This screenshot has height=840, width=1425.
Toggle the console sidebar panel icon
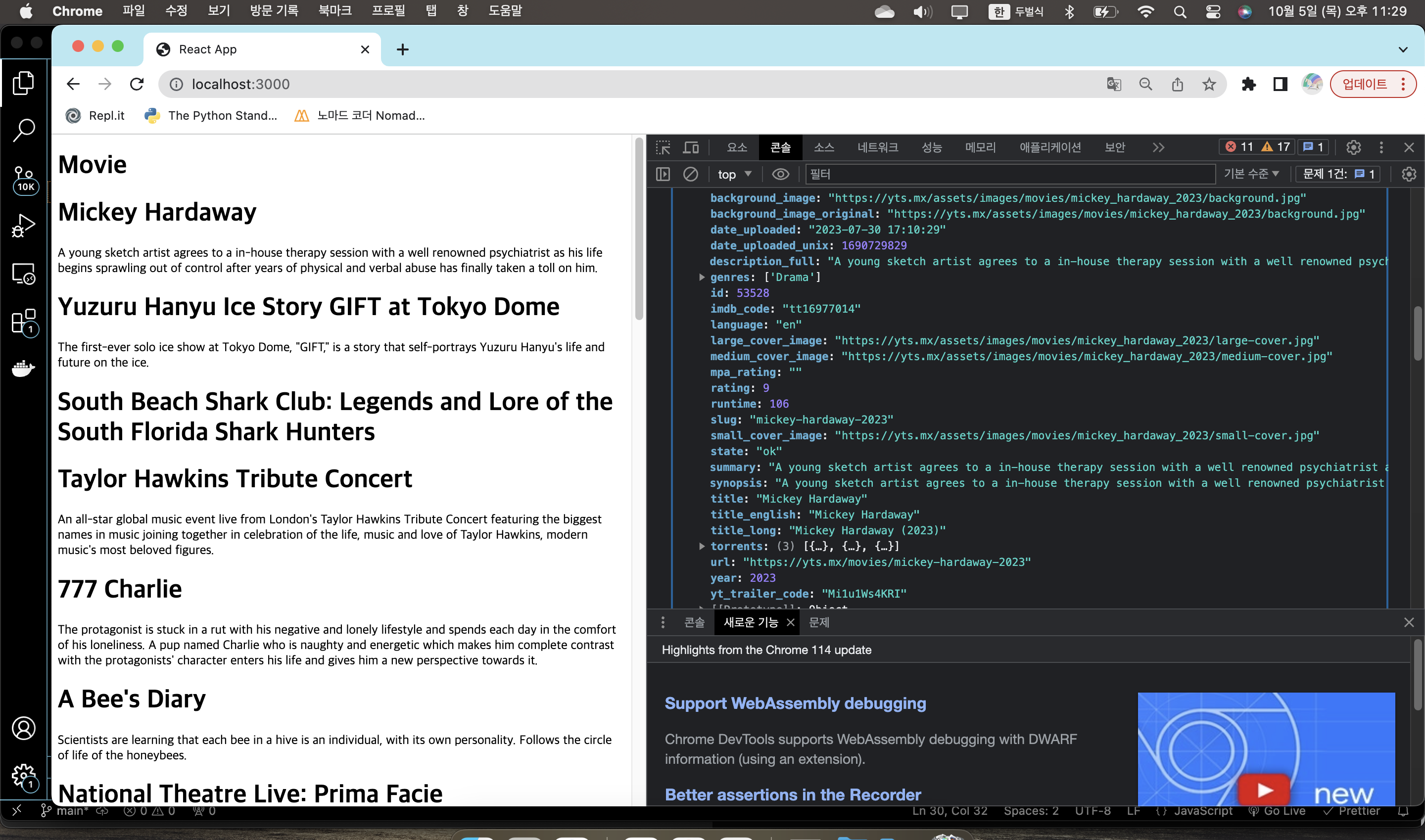pyautogui.click(x=663, y=174)
